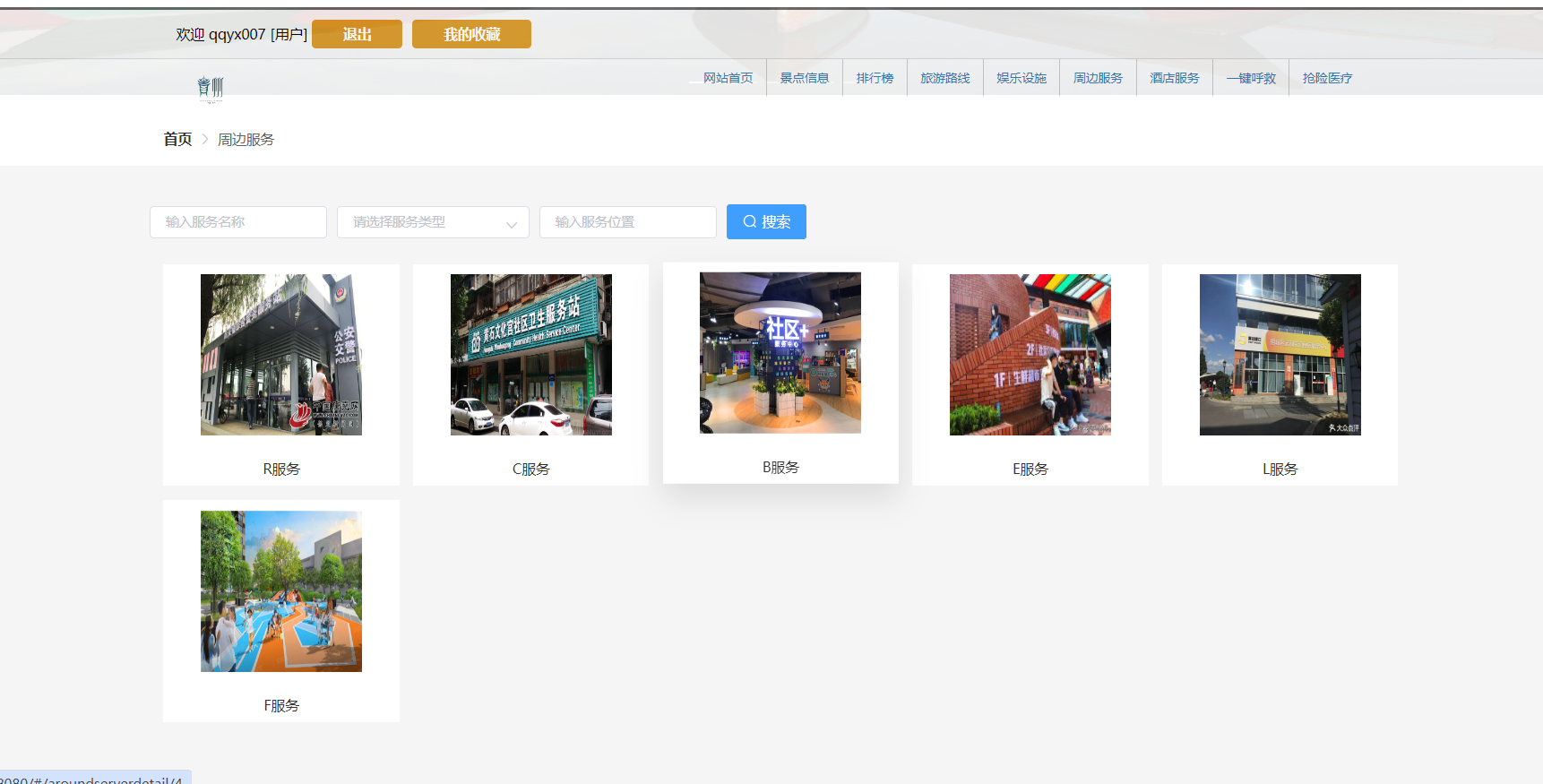
Task: Click the B服务 card title
Action: tap(780, 468)
